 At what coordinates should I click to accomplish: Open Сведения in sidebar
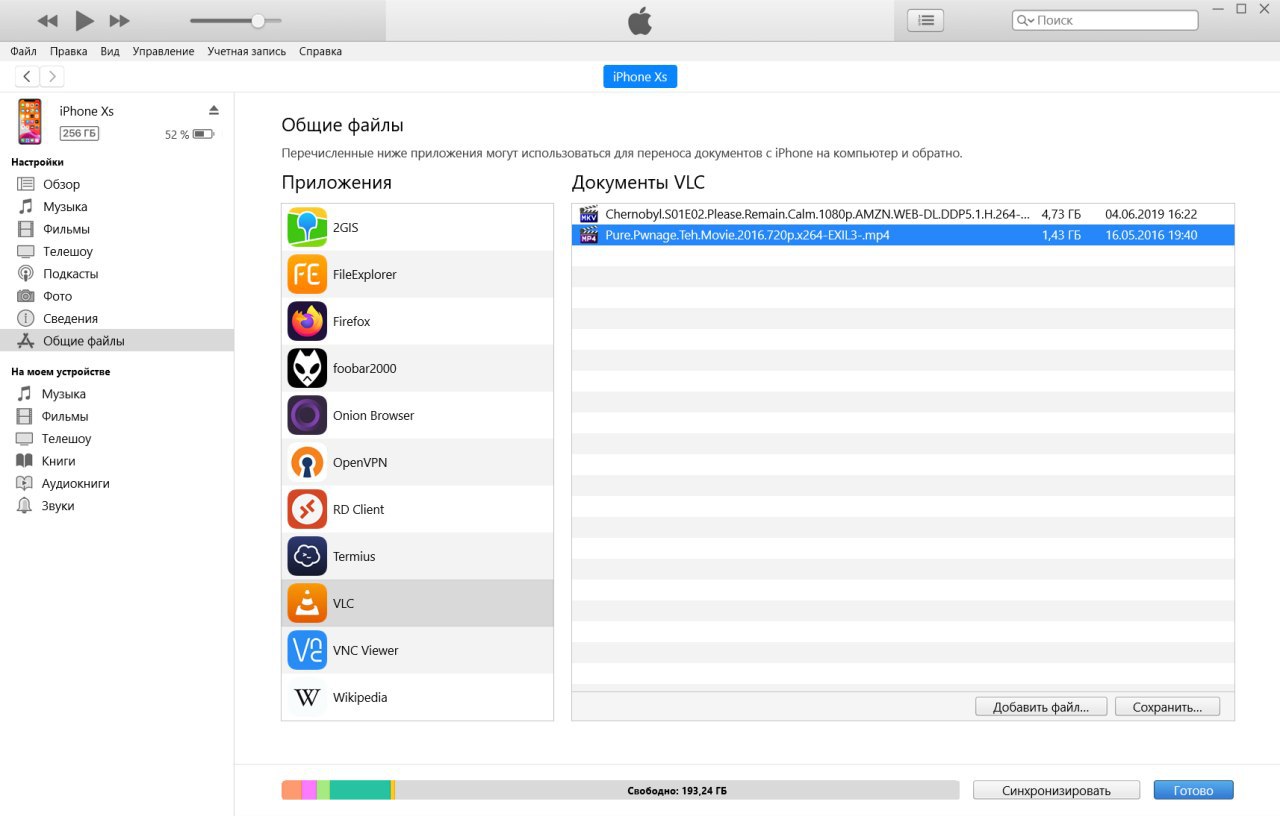117,319
